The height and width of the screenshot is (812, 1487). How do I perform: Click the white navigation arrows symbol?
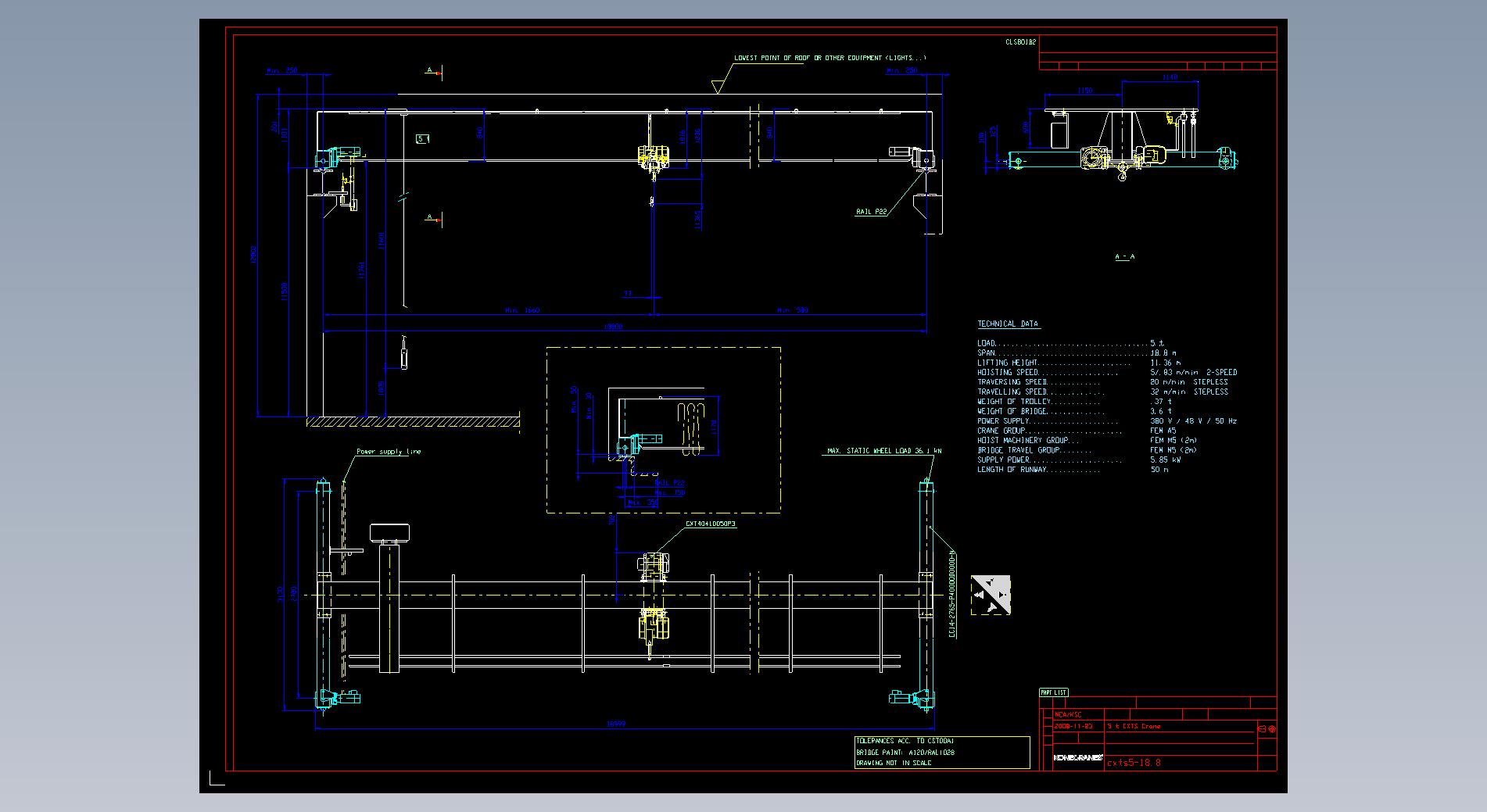tap(991, 595)
